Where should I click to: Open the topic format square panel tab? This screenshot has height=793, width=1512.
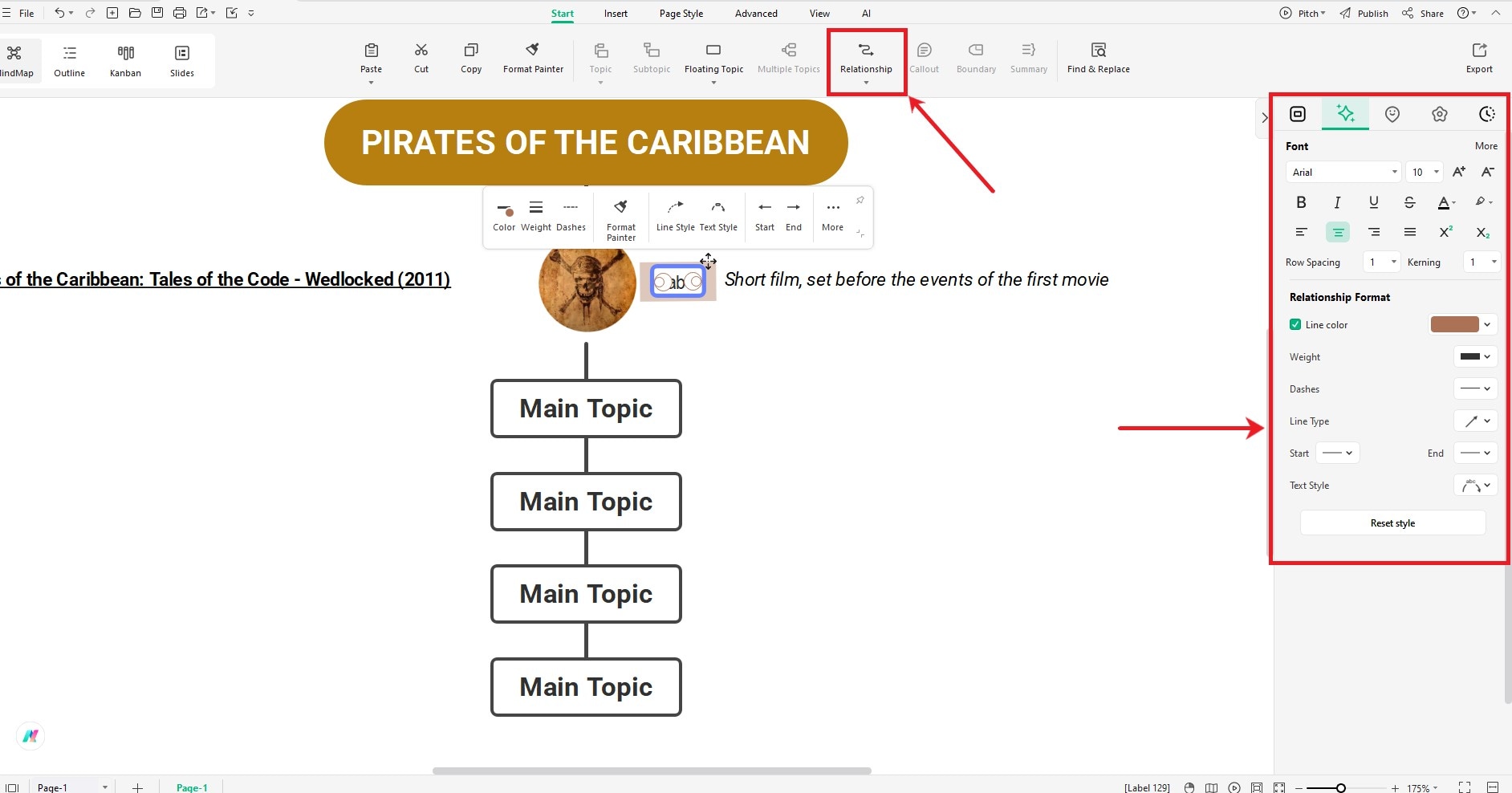coord(1298,114)
